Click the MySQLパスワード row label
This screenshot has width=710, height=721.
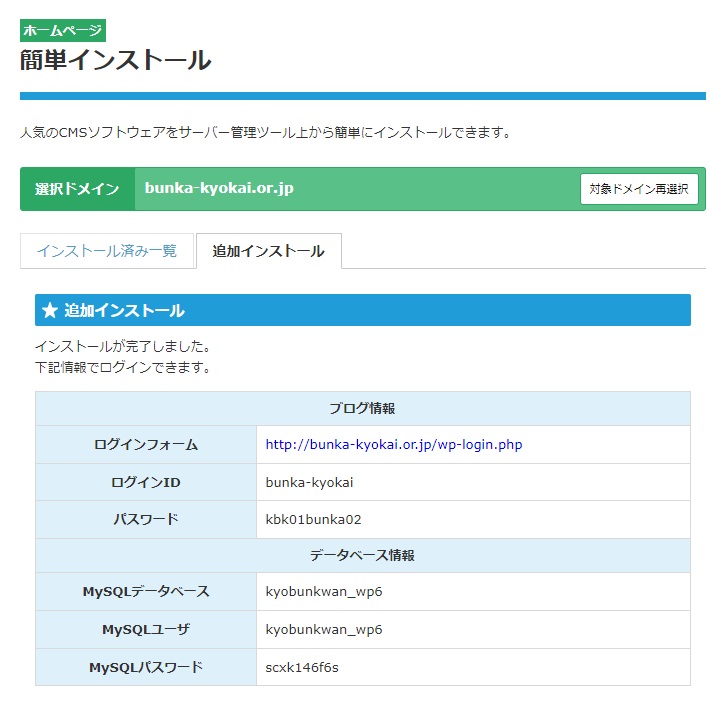click(146, 667)
